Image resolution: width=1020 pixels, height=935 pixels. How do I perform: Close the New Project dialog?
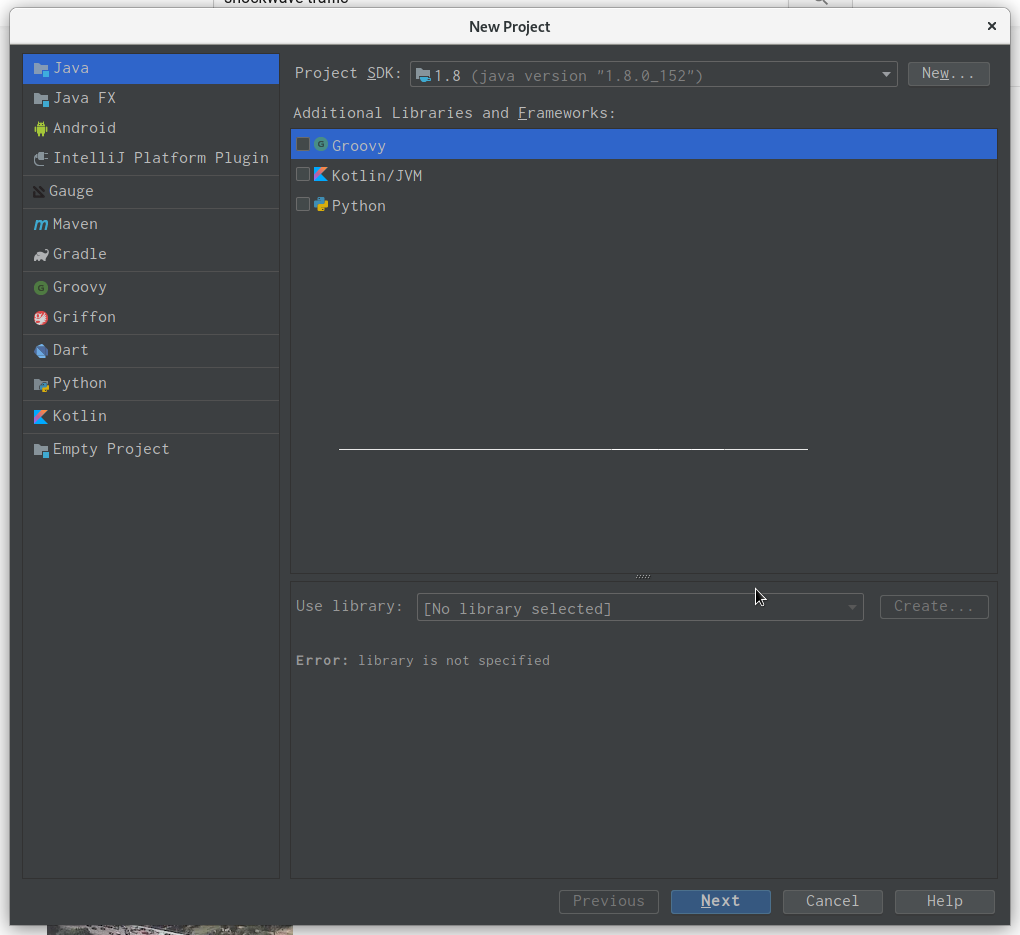pos(991,26)
